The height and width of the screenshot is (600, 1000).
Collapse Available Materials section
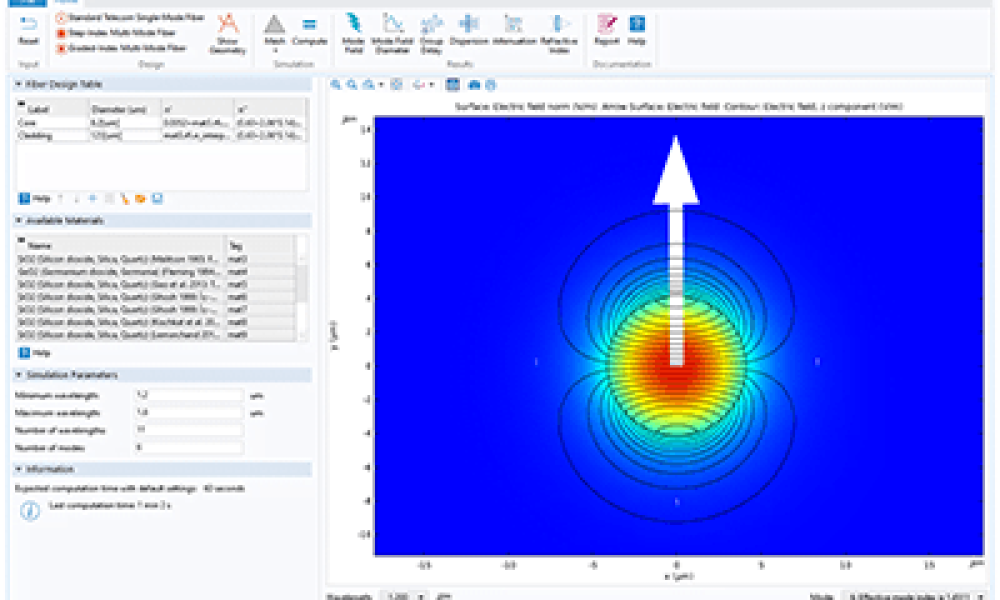click(18, 221)
